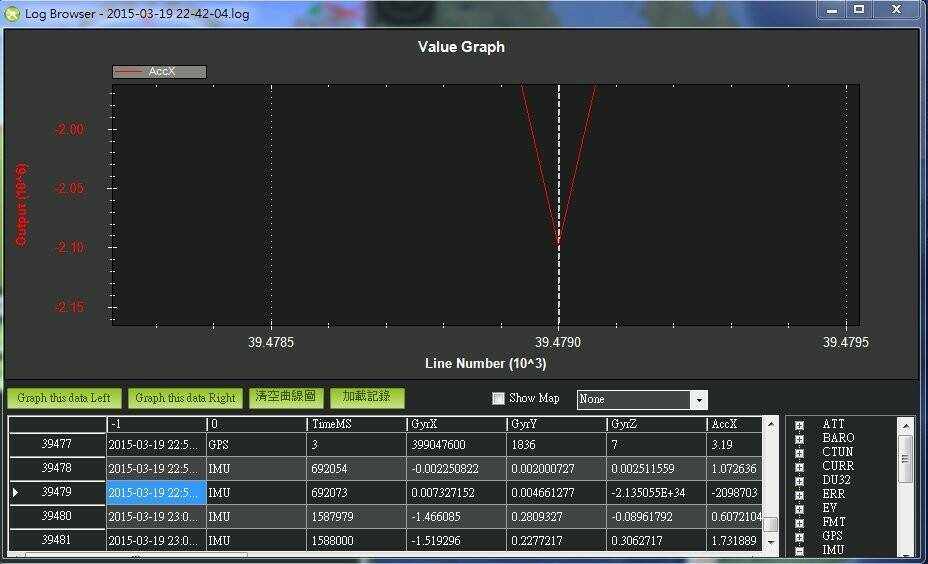The height and width of the screenshot is (564, 928).
Task: Click the 加載記錄 load log button
Action: click(x=367, y=397)
